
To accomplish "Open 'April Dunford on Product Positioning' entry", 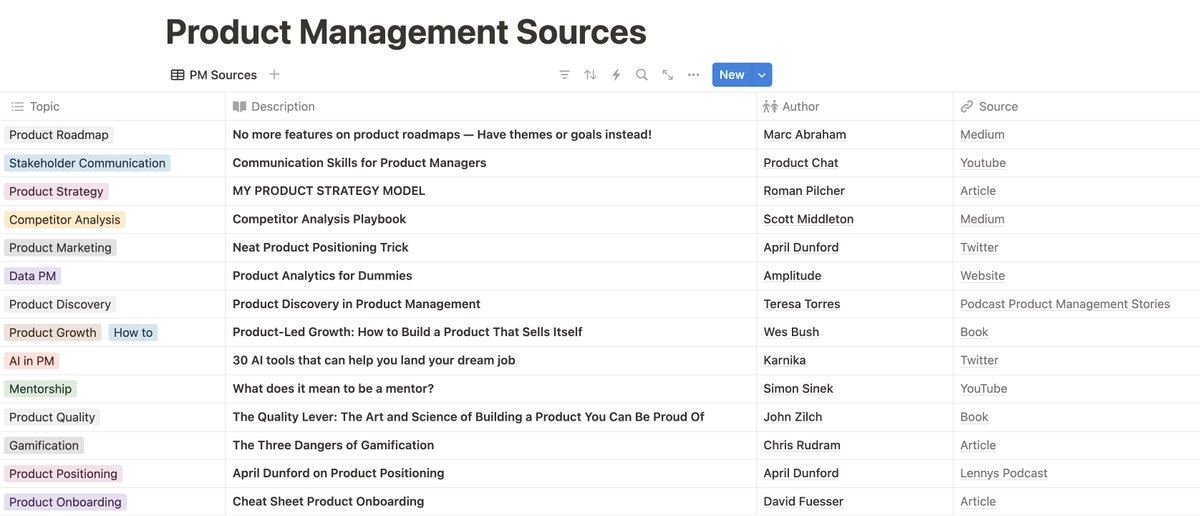I will (x=338, y=474).
